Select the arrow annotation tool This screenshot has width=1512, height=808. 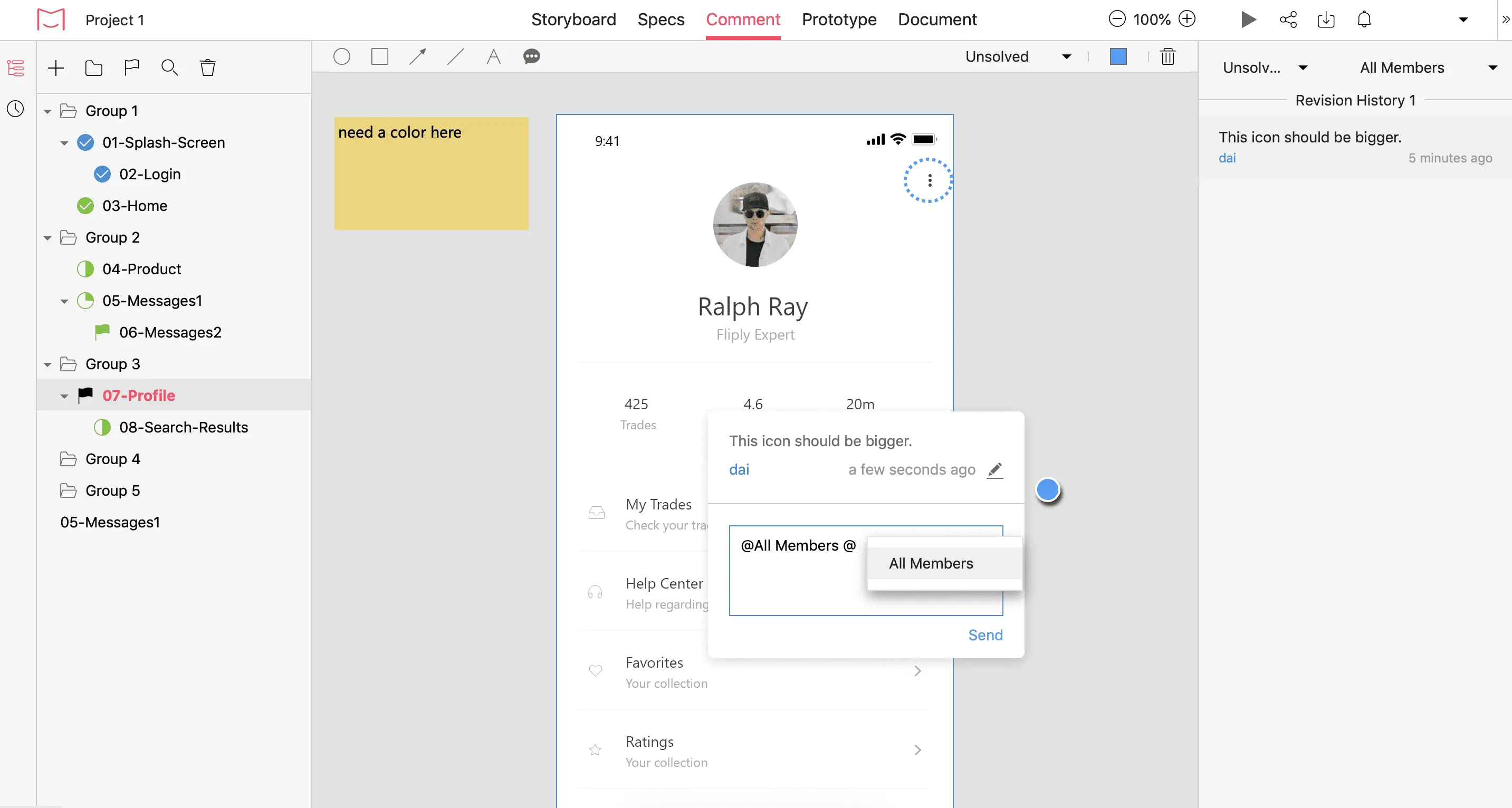pyautogui.click(x=418, y=57)
